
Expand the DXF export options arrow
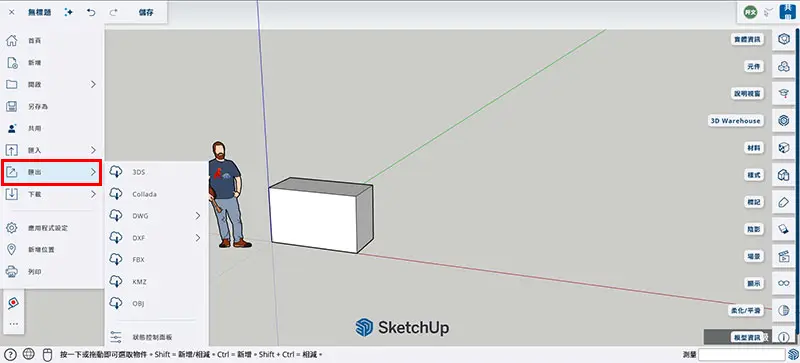(x=197, y=238)
